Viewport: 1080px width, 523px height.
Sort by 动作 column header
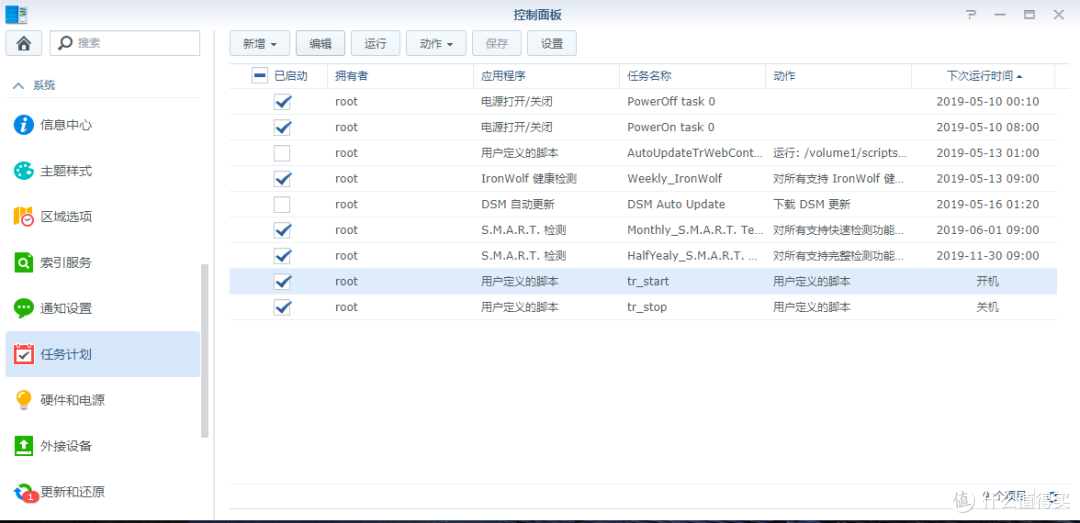[838, 76]
